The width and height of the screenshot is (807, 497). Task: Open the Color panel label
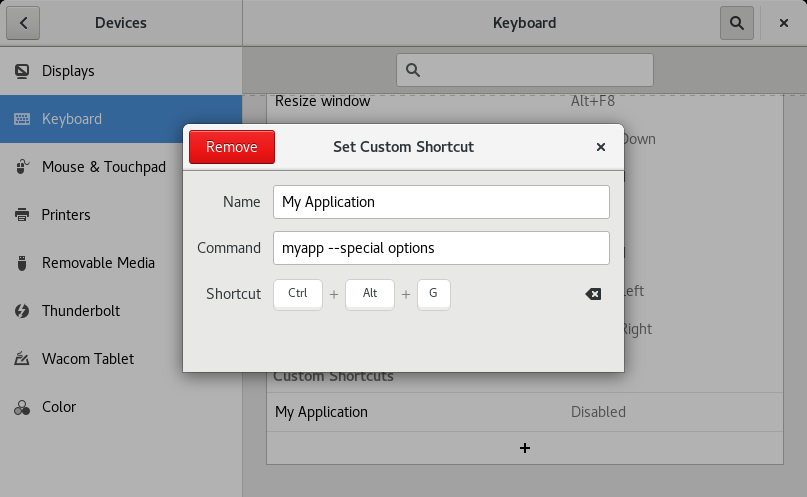tap(59, 407)
